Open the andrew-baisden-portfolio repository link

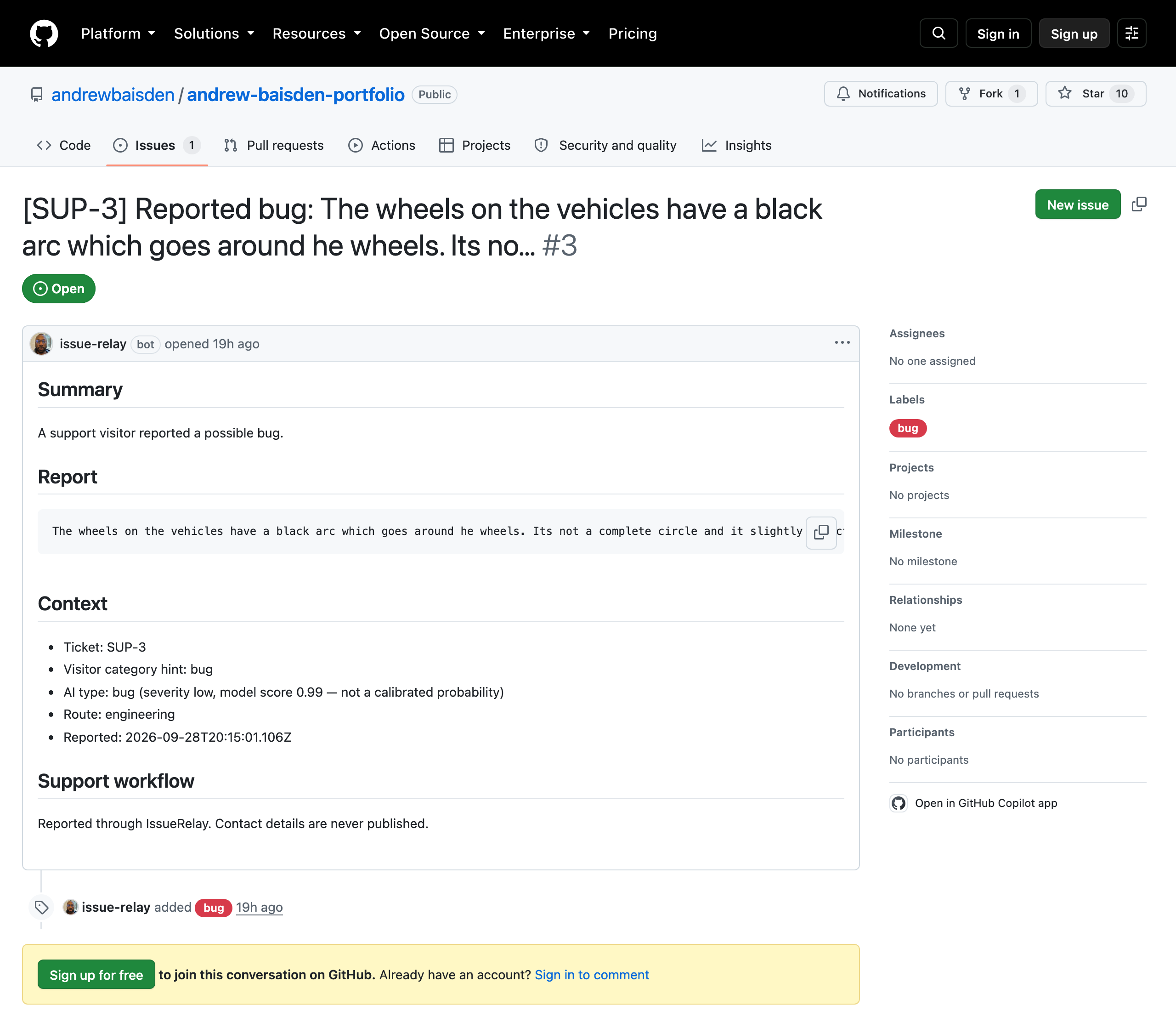coord(296,94)
